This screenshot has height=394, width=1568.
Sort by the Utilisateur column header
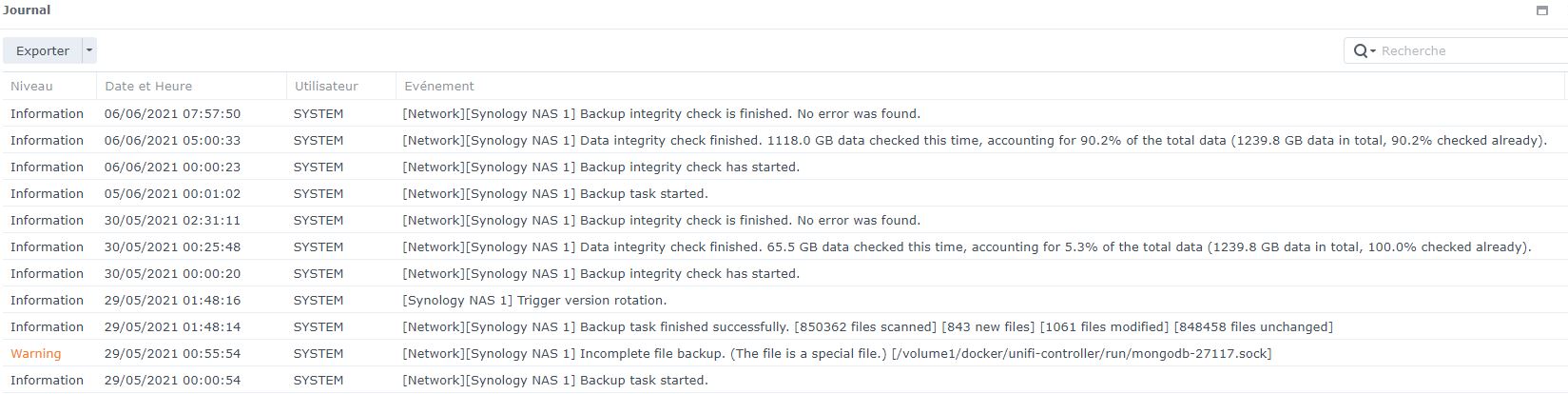[326, 86]
